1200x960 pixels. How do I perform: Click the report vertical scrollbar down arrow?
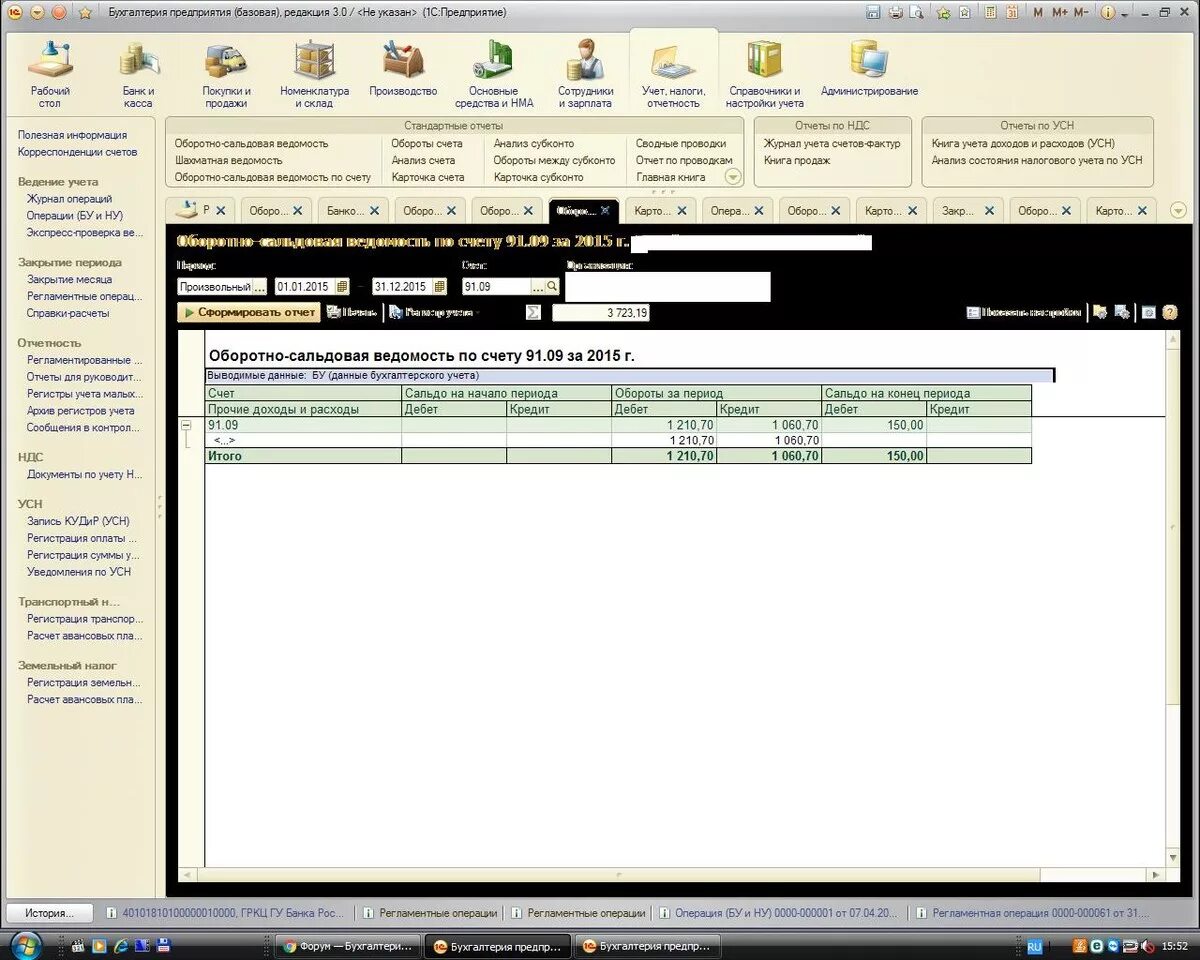(x=1173, y=858)
